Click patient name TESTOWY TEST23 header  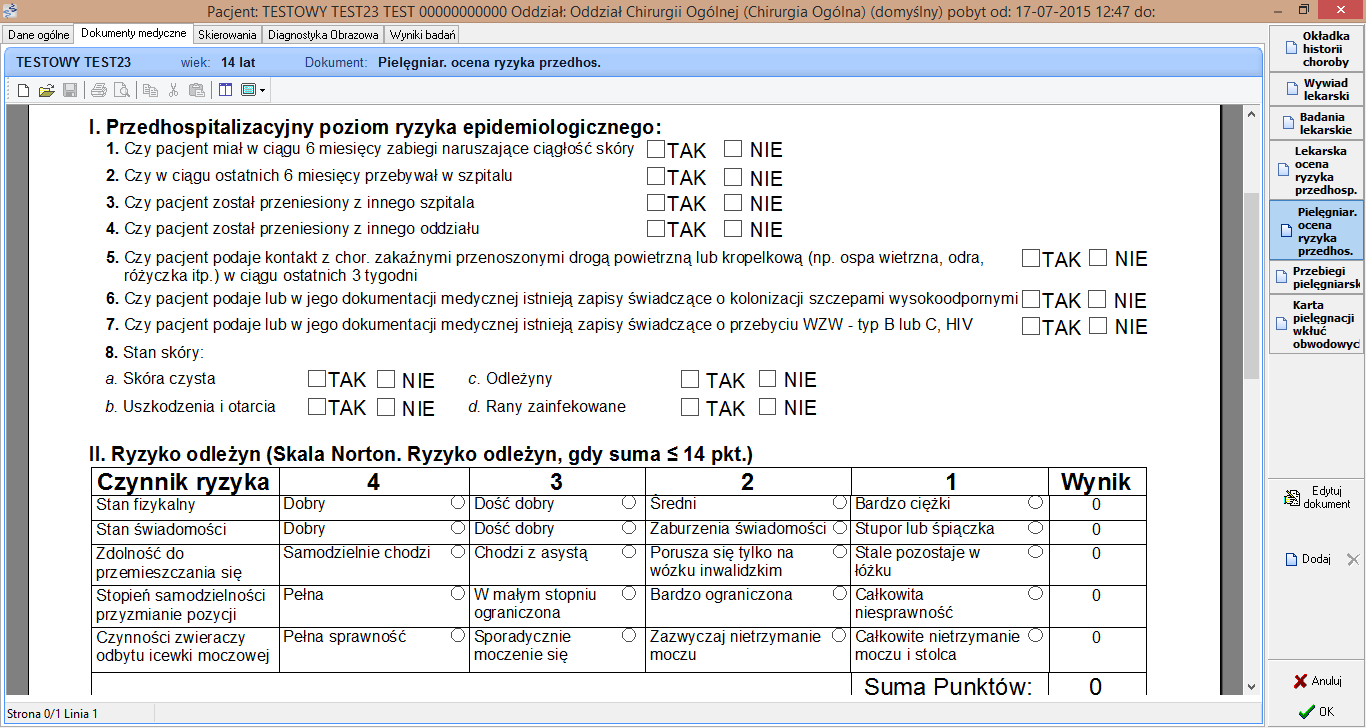73,62
